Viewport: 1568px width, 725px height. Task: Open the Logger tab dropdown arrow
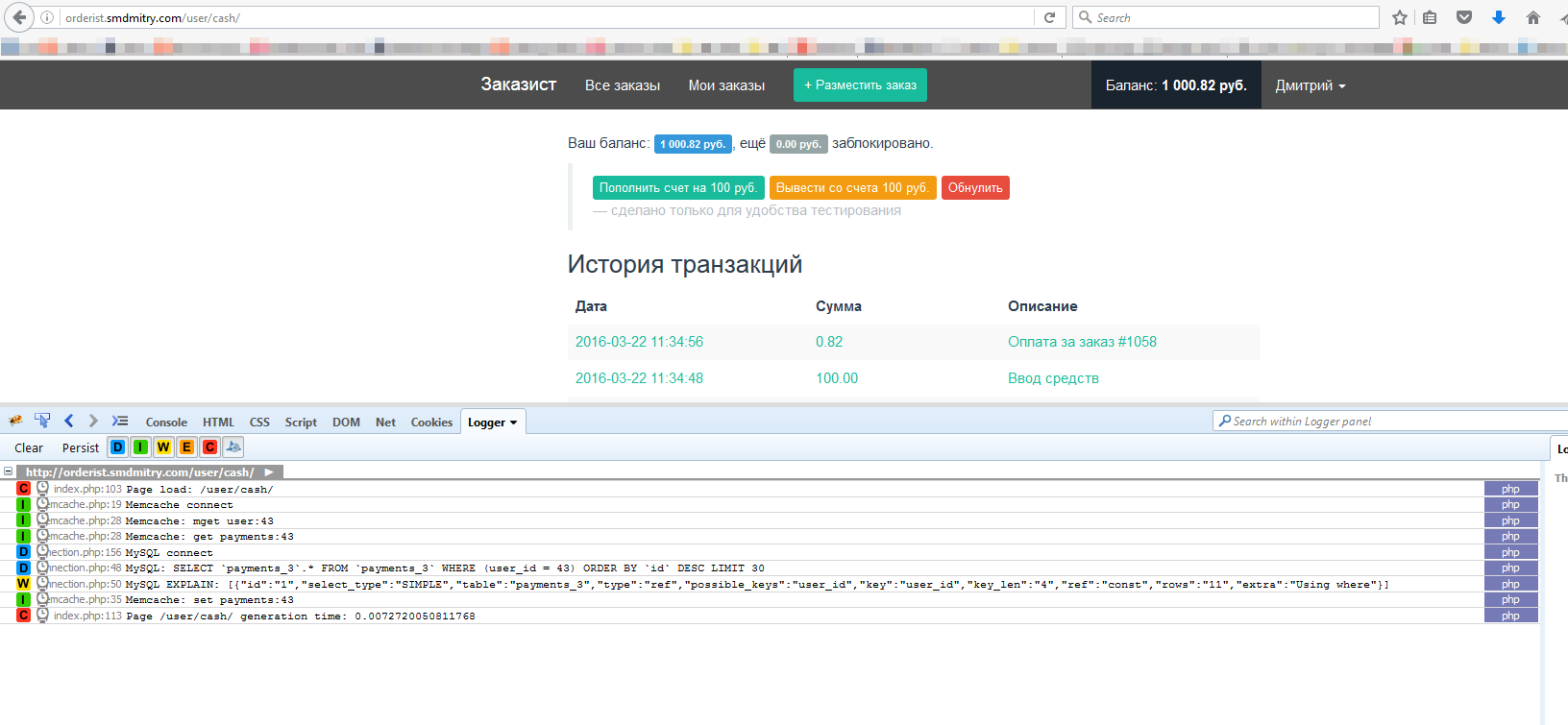click(x=513, y=423)
